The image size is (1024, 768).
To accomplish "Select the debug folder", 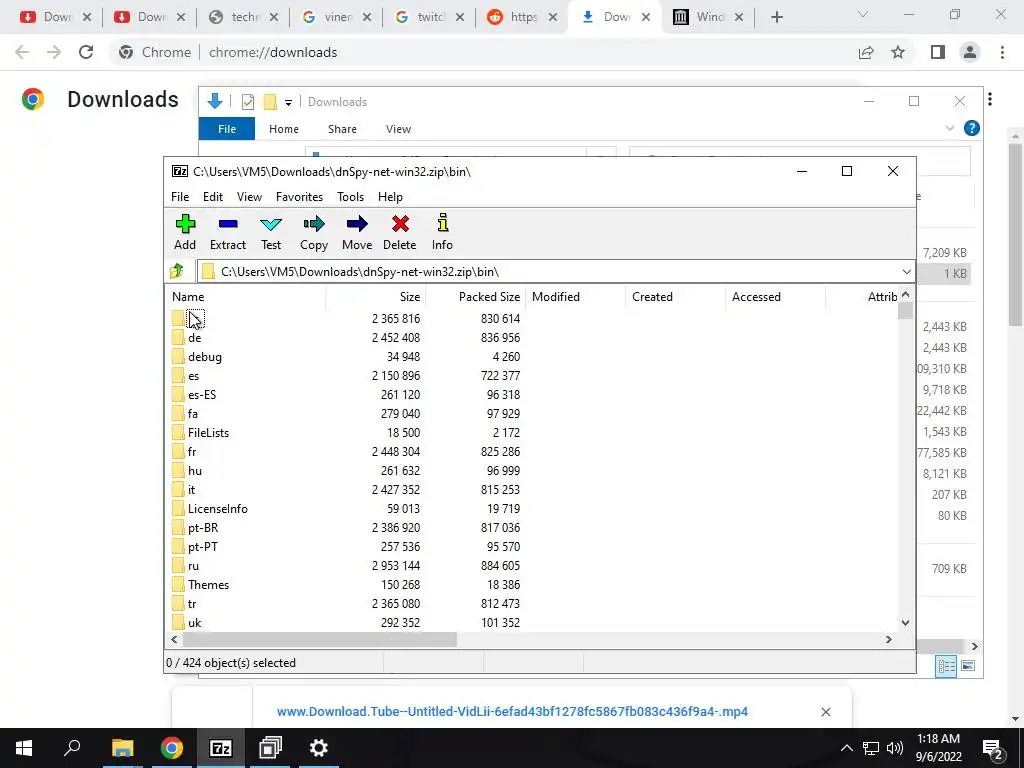I will 204,357.
